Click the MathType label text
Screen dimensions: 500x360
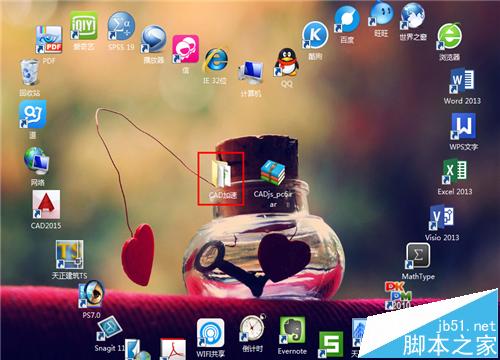pyautogui.click(x=418, y=276)
